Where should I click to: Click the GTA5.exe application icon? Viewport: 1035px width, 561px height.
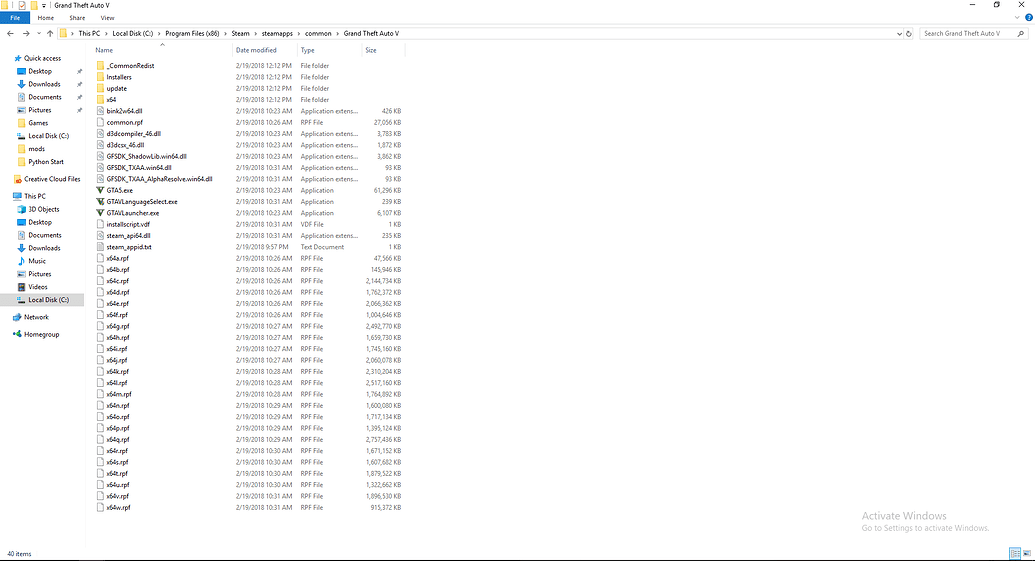click(x=100, y=190)
